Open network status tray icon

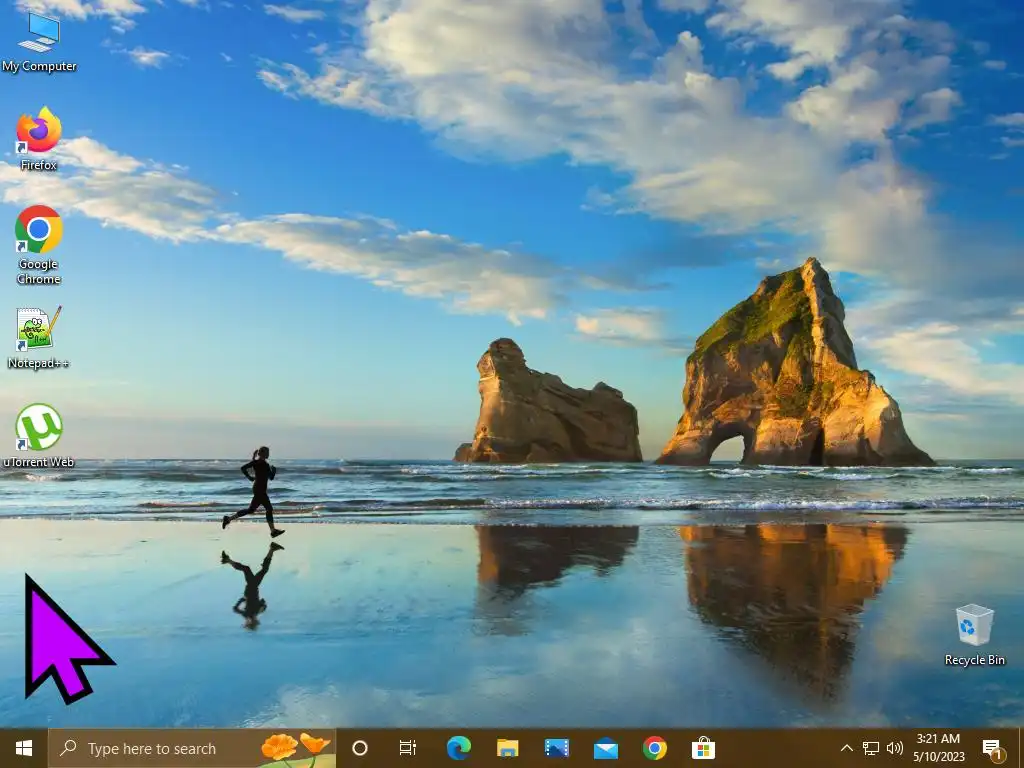[871, 748]
